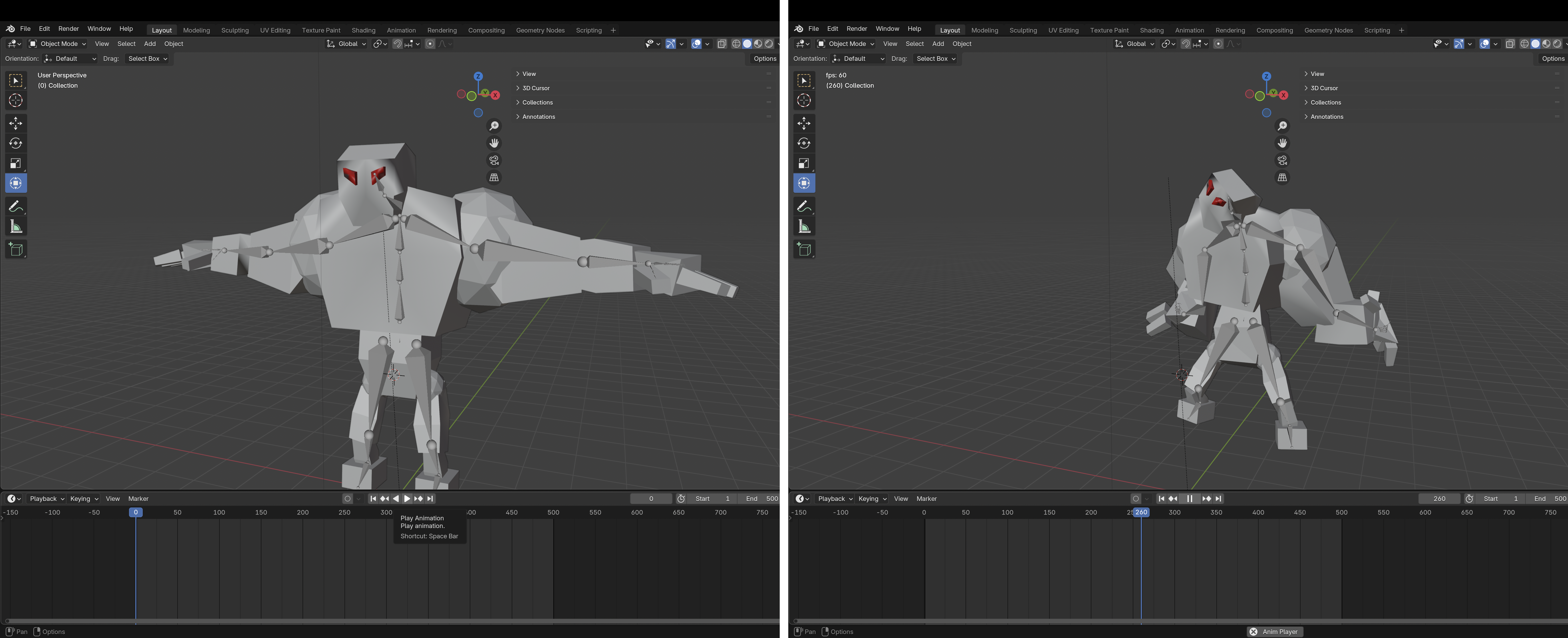Click the pan hand icon in left viewport
The height and width of the screenshot is (638, 1568).
pos(494,143)
